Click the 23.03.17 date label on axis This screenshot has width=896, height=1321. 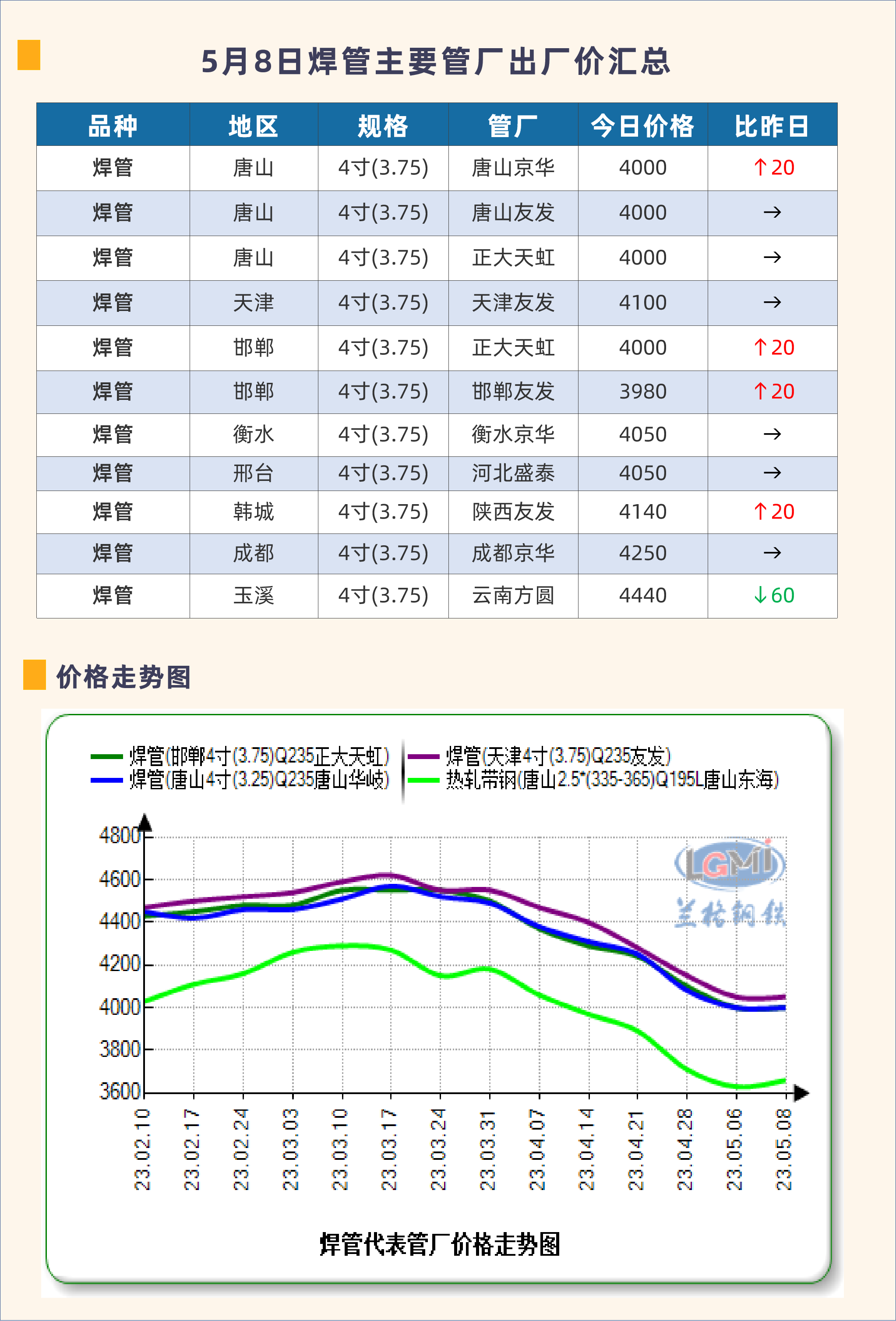click(389, 1149)
